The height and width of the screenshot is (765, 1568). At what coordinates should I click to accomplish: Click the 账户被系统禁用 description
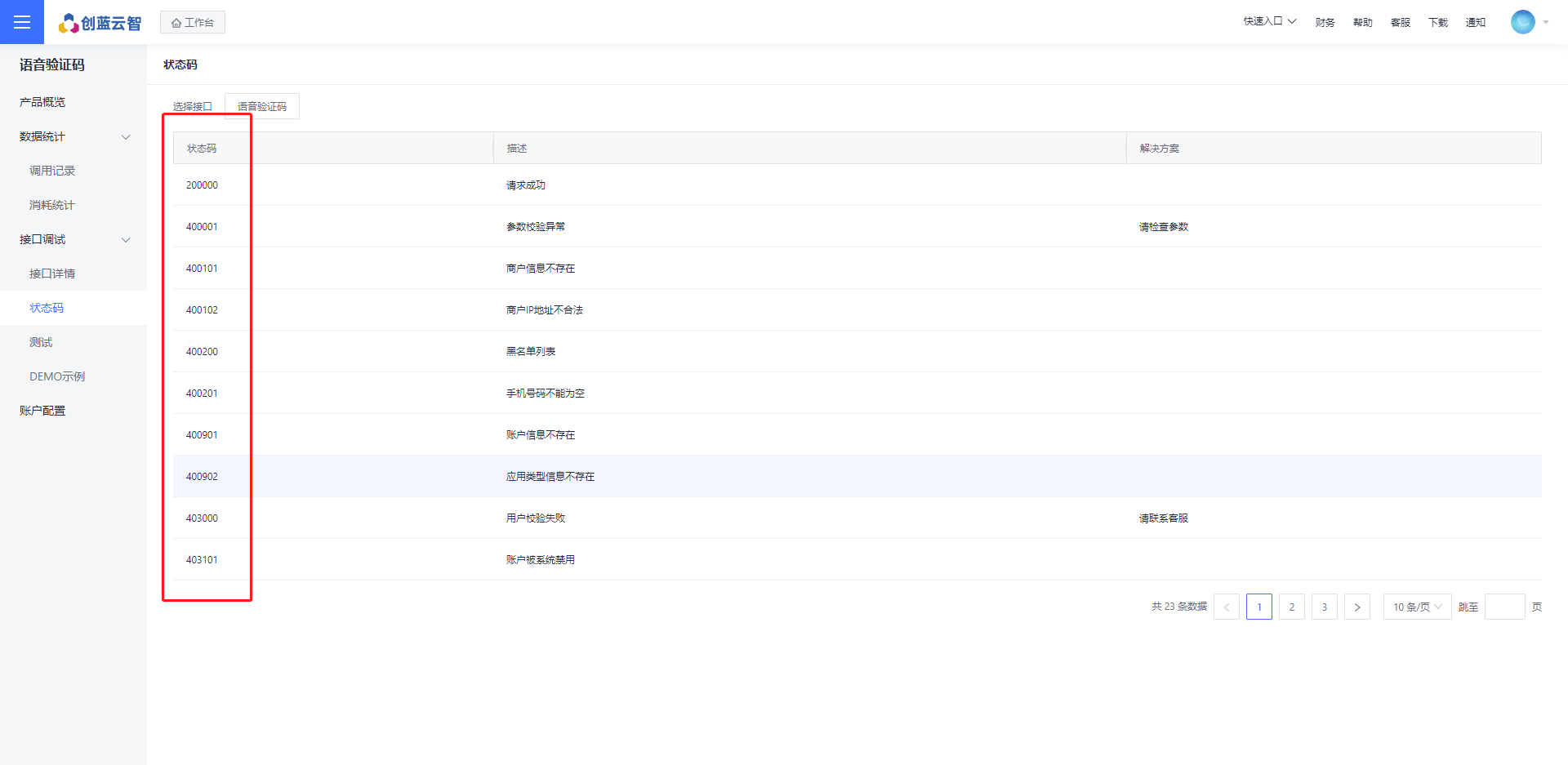pos(541,560)
